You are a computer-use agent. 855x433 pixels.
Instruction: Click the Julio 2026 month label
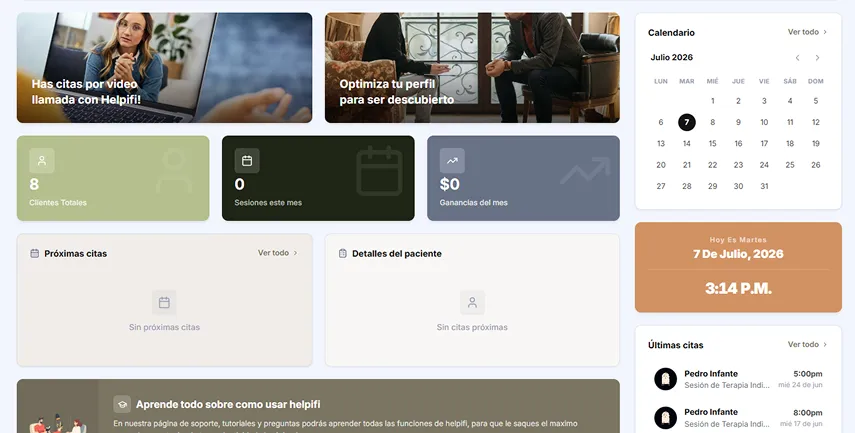[x=671, y=57]
